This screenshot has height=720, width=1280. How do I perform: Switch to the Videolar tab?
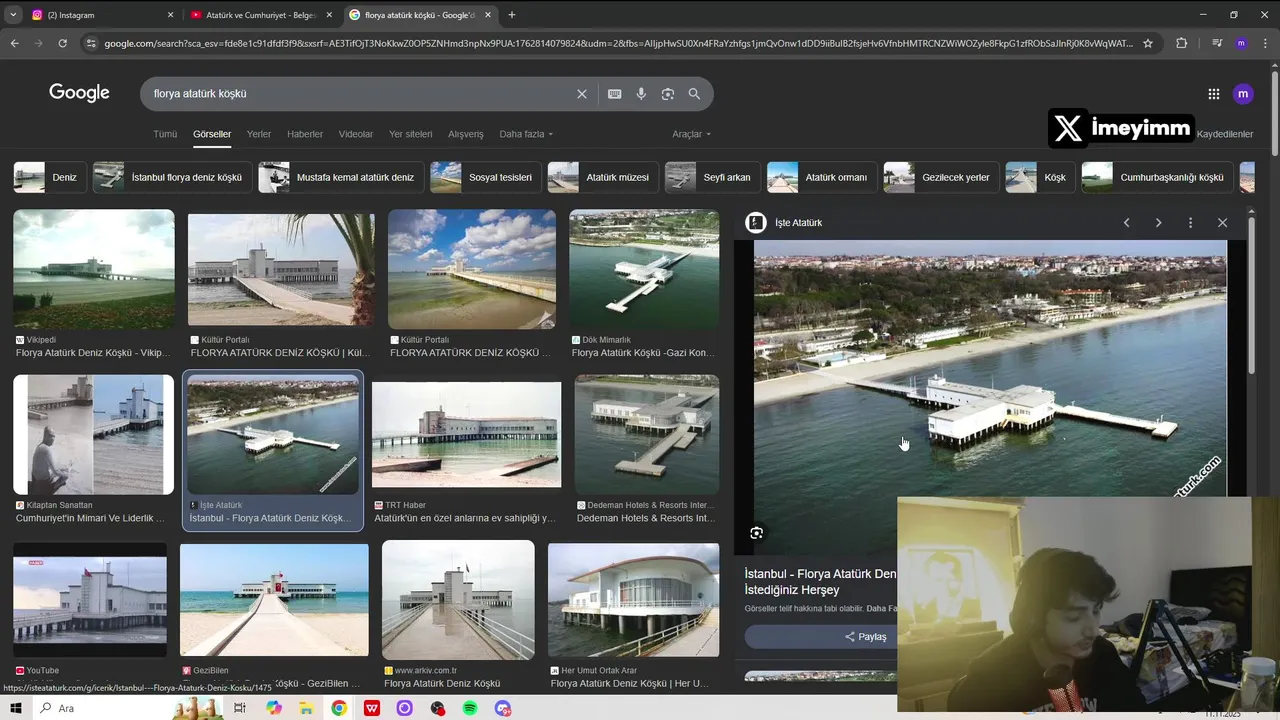click(356, 134)
